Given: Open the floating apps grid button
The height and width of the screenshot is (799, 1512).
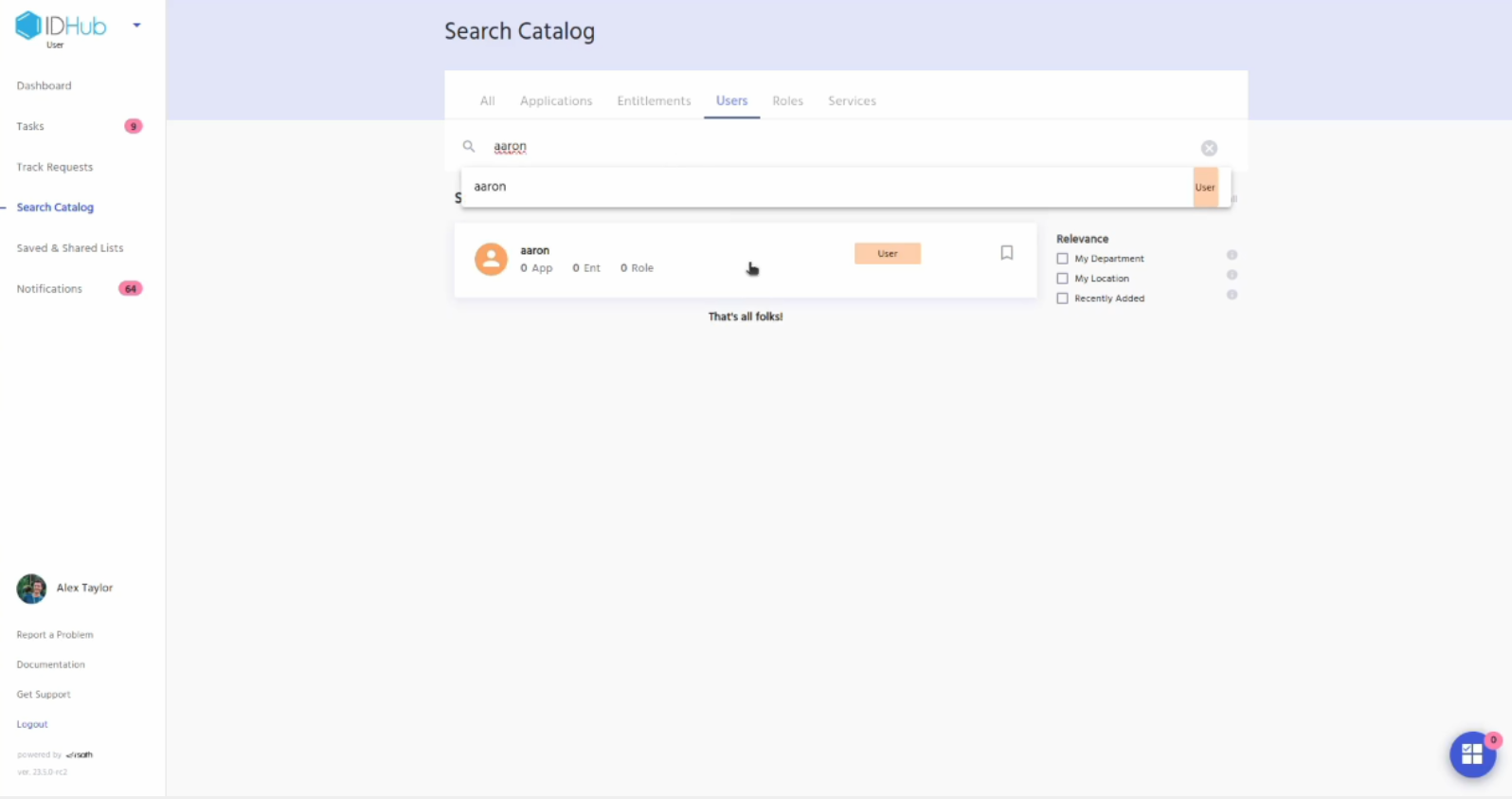Looking at the screenshot, I should 1471,754.
